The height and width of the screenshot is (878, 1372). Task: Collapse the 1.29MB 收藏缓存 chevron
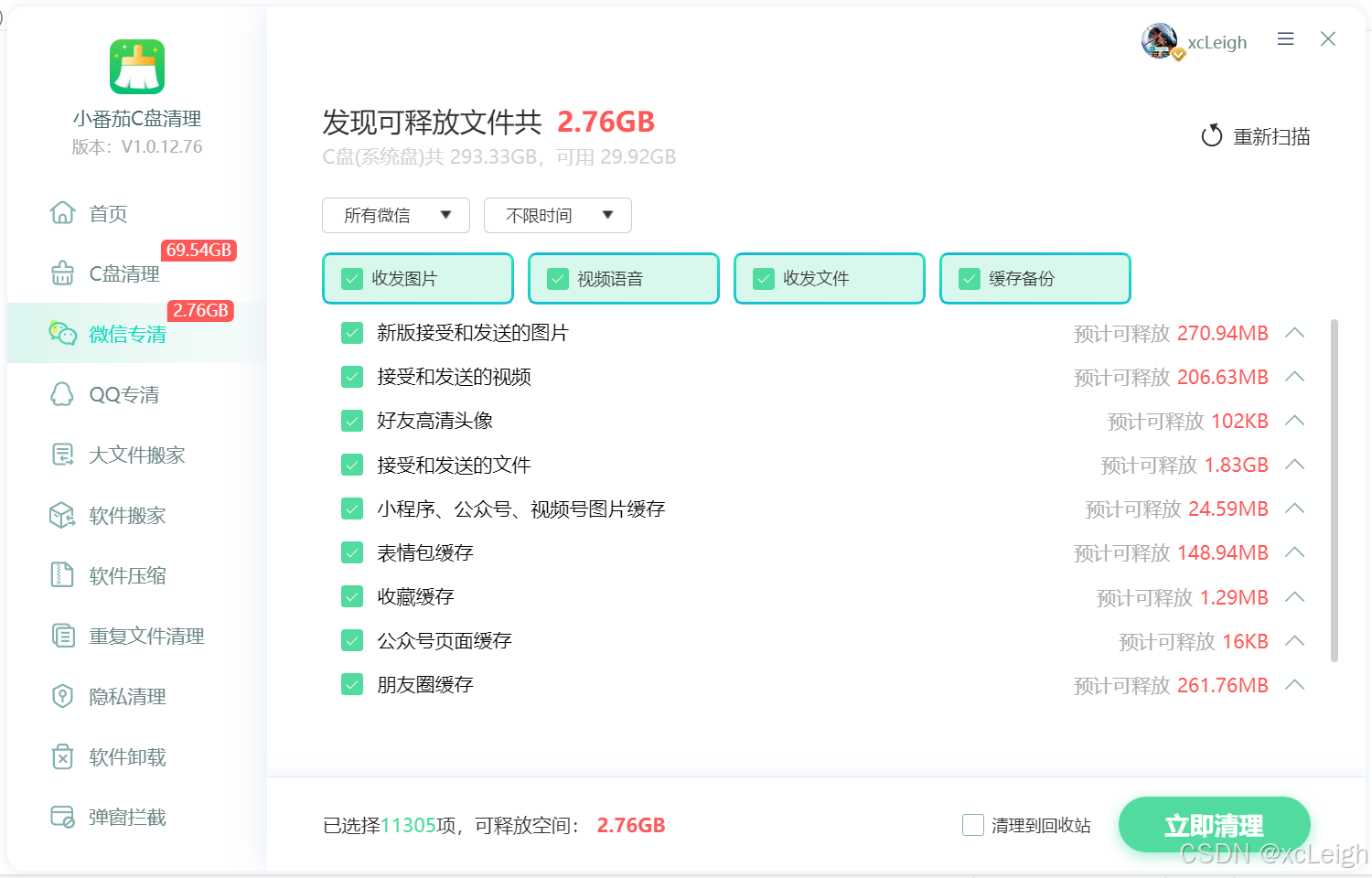(x=1294, y=596)
